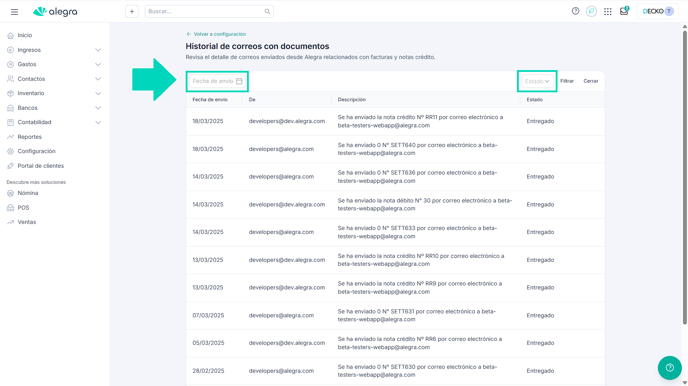Click the Contactos sidebar icon
The image size is (688, 386).
click(11, 79)
